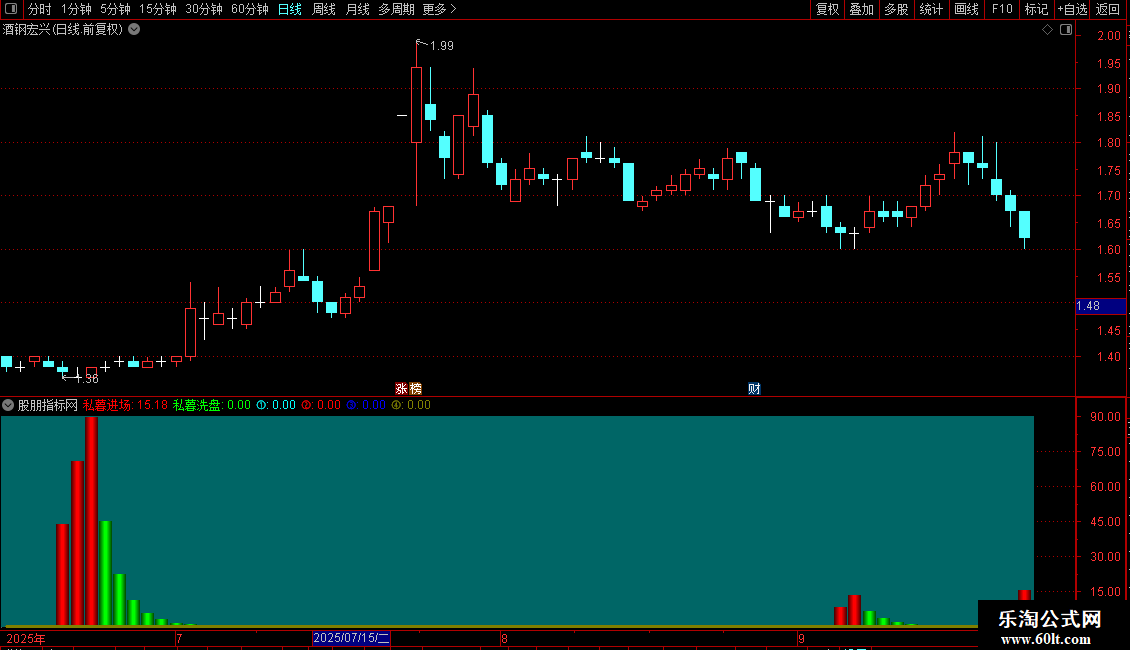
Task: Click the month 7 timeline label
Action: click(179, 638)
